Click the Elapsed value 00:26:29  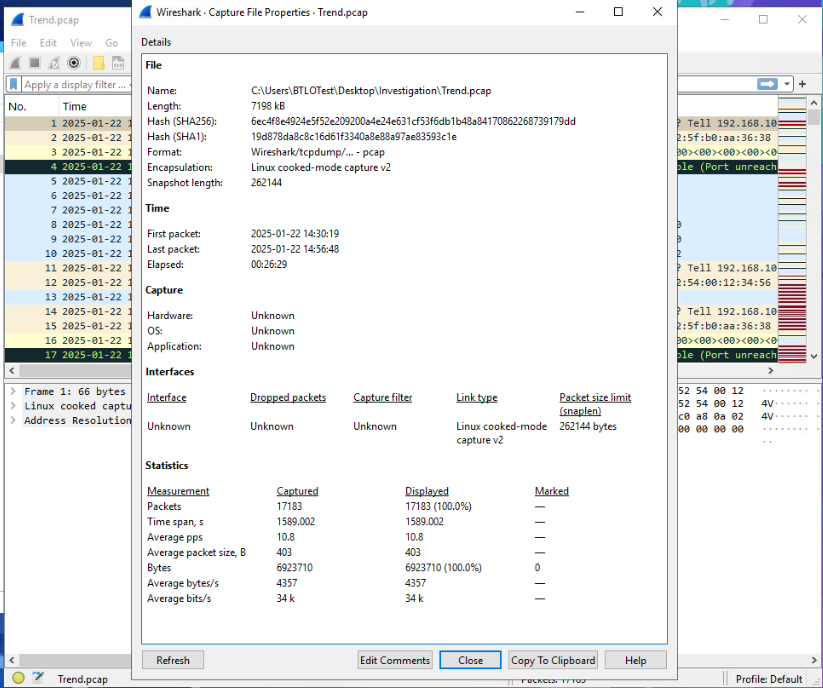point(269,264)
